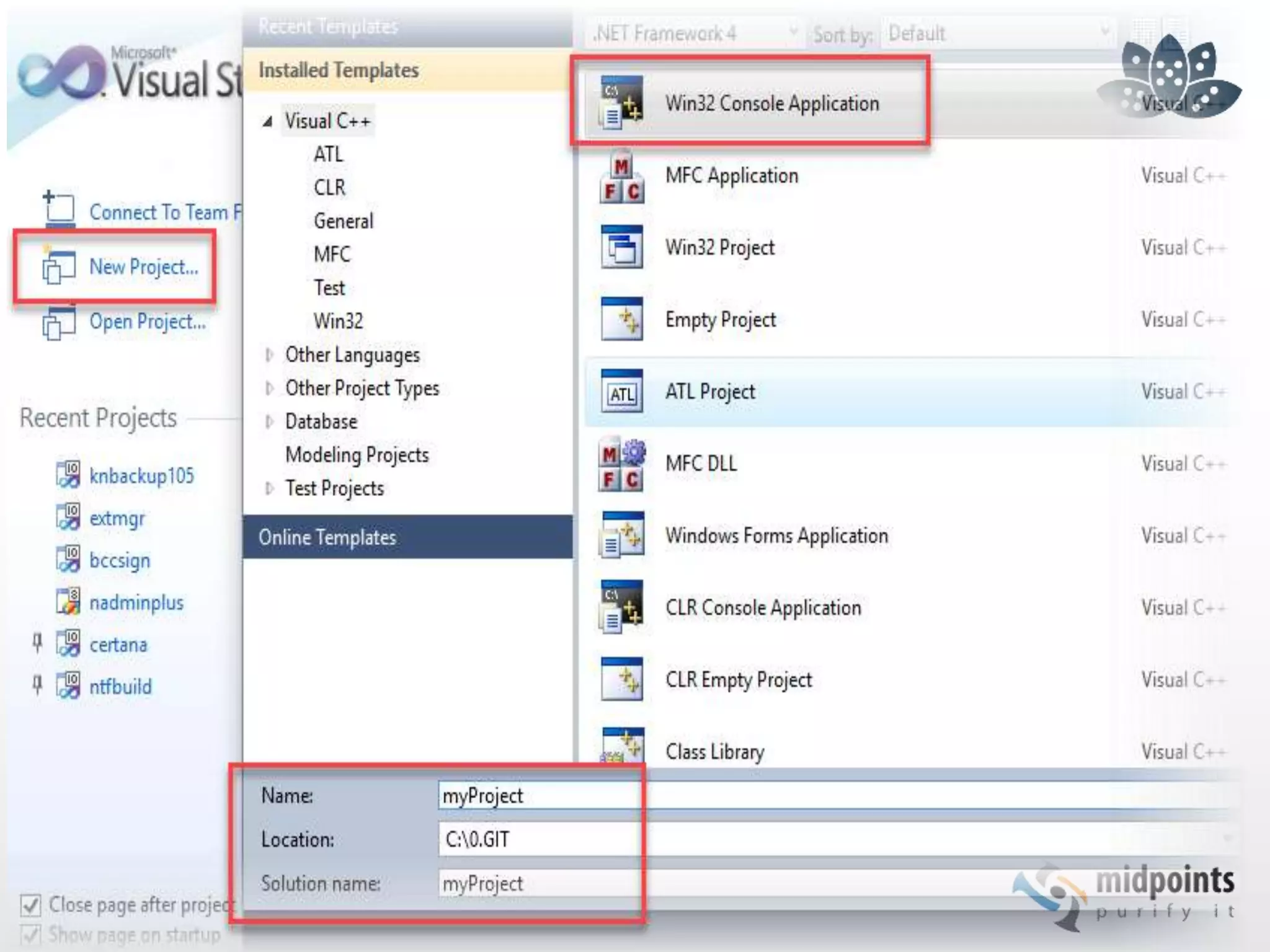Expand the Database templates node
Screen dimensions: 1270x952
pos(269,422)
